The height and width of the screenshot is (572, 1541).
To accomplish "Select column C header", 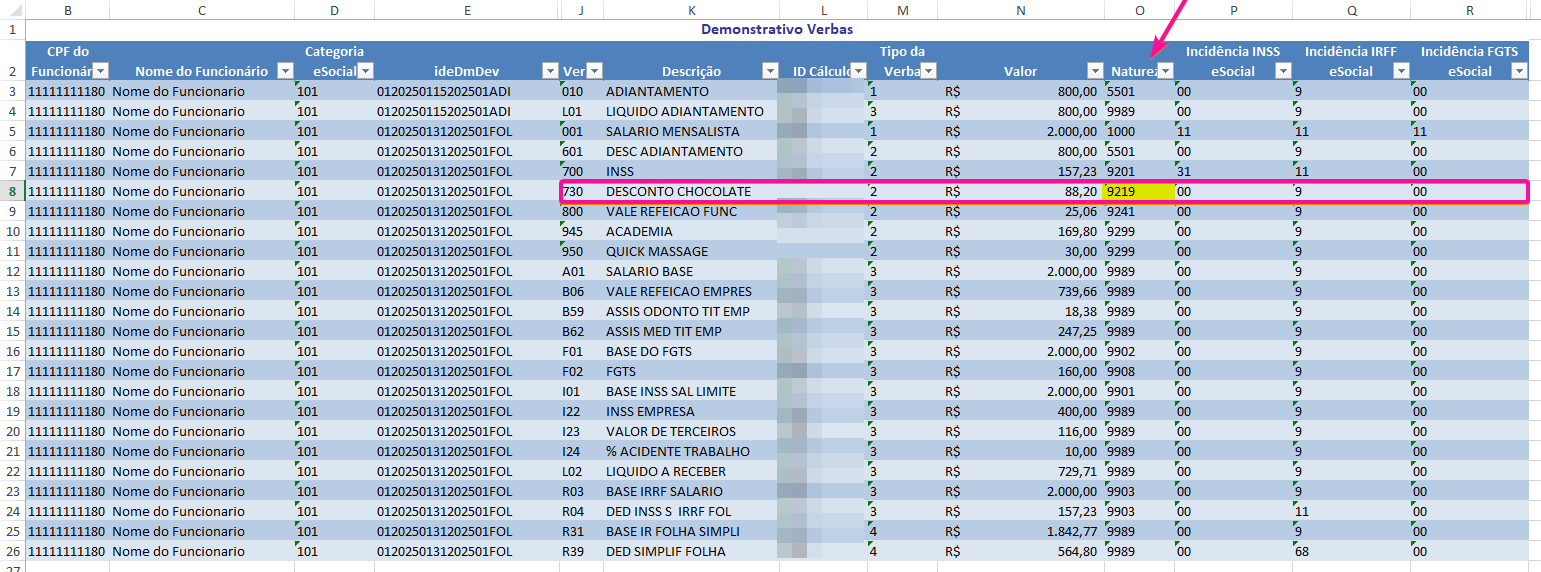I will pyautogui.click(x=202, y=10).
